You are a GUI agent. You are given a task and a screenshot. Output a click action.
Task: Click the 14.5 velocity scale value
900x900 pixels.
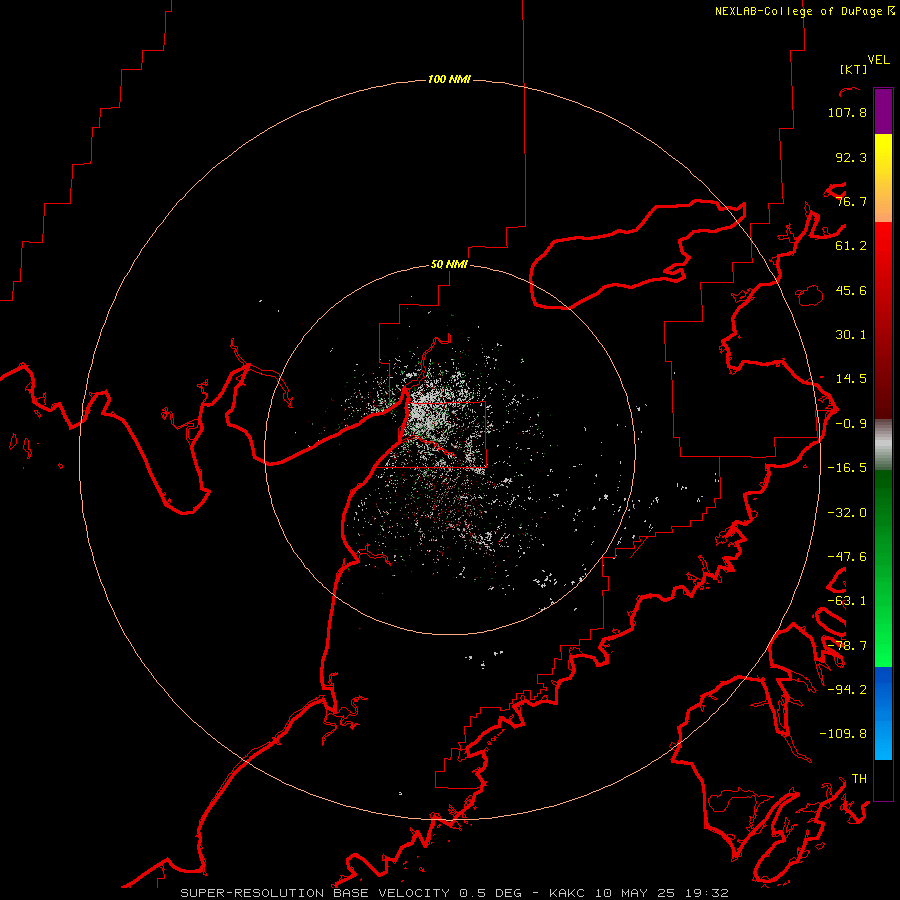[851, 379]
